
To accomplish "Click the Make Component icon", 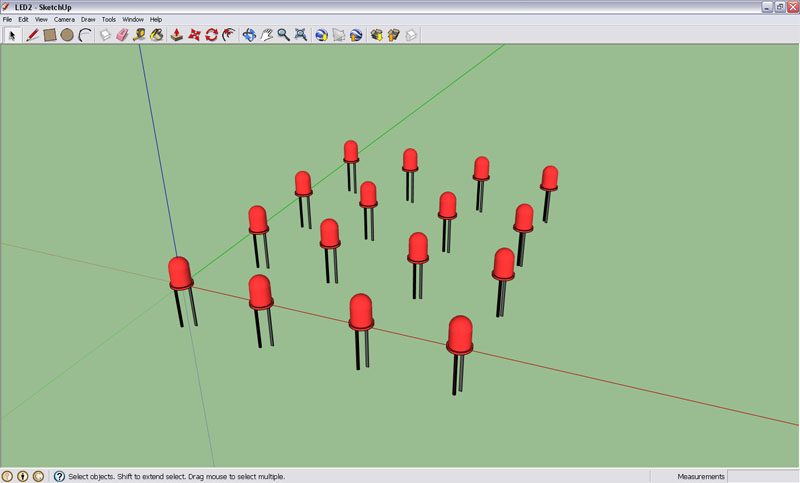I will [105, 35].
